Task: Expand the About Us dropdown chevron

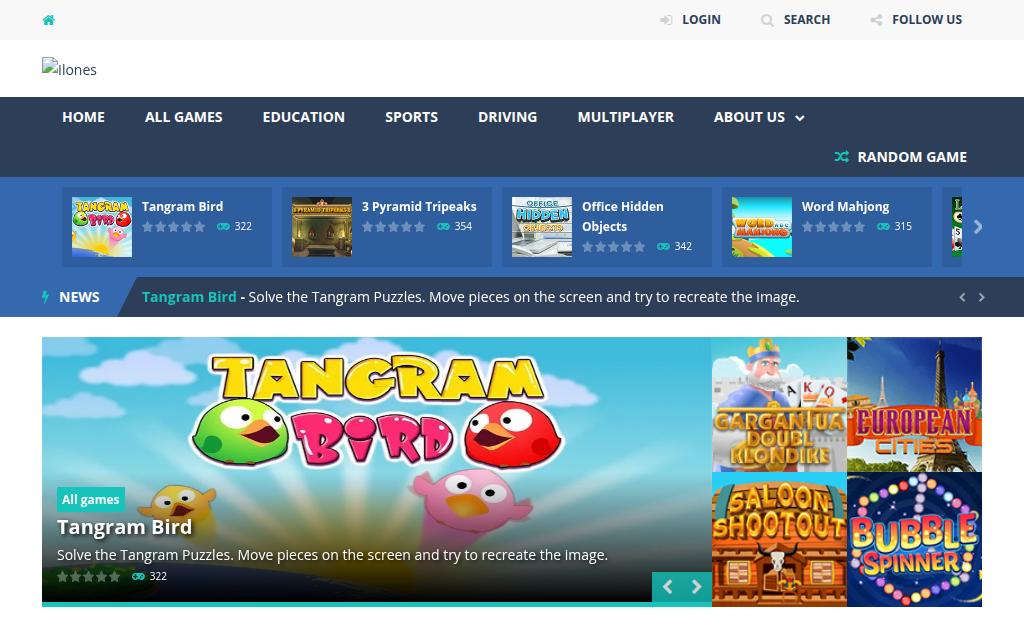Action: [799, 118]
